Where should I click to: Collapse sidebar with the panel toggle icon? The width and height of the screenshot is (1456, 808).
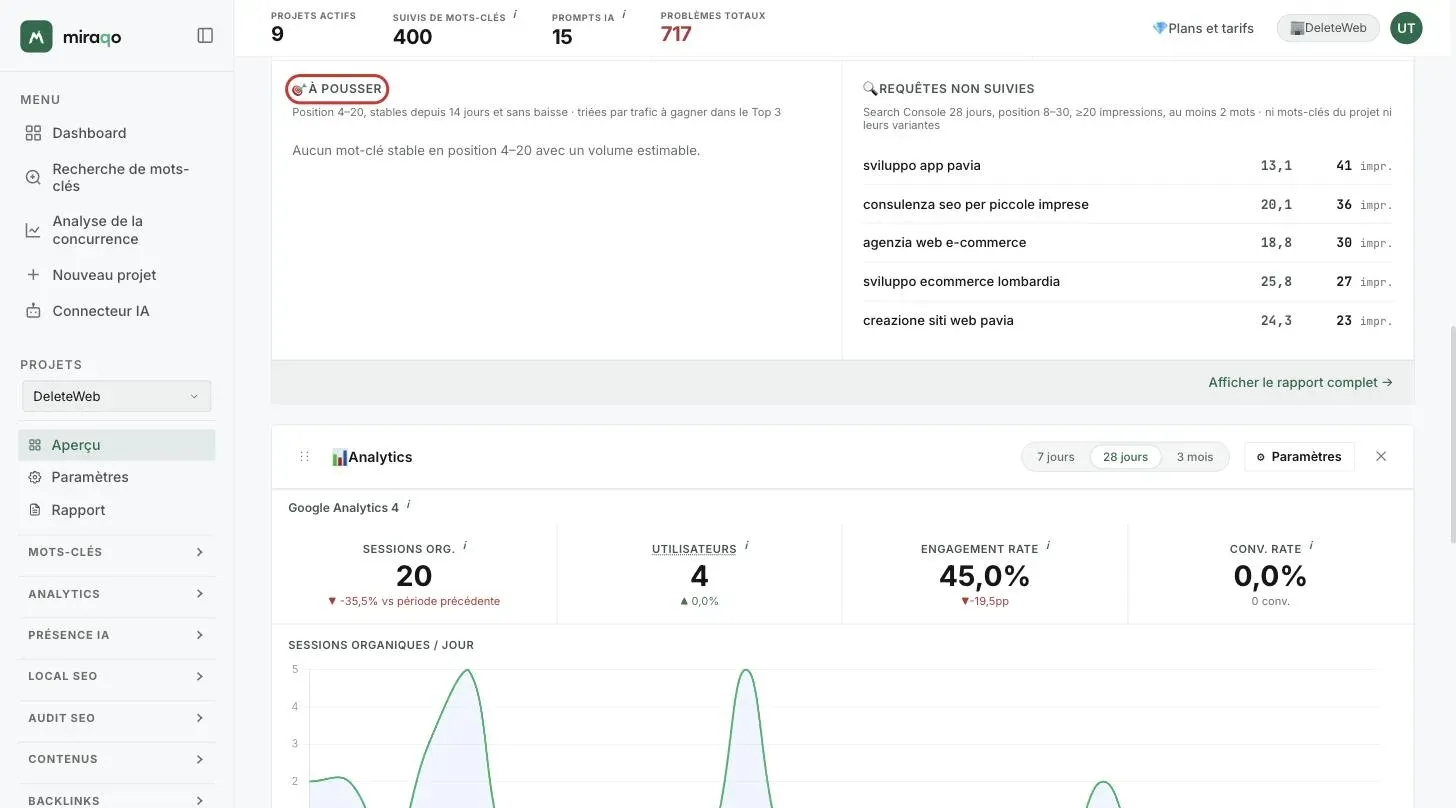click(x=205, y=36)
